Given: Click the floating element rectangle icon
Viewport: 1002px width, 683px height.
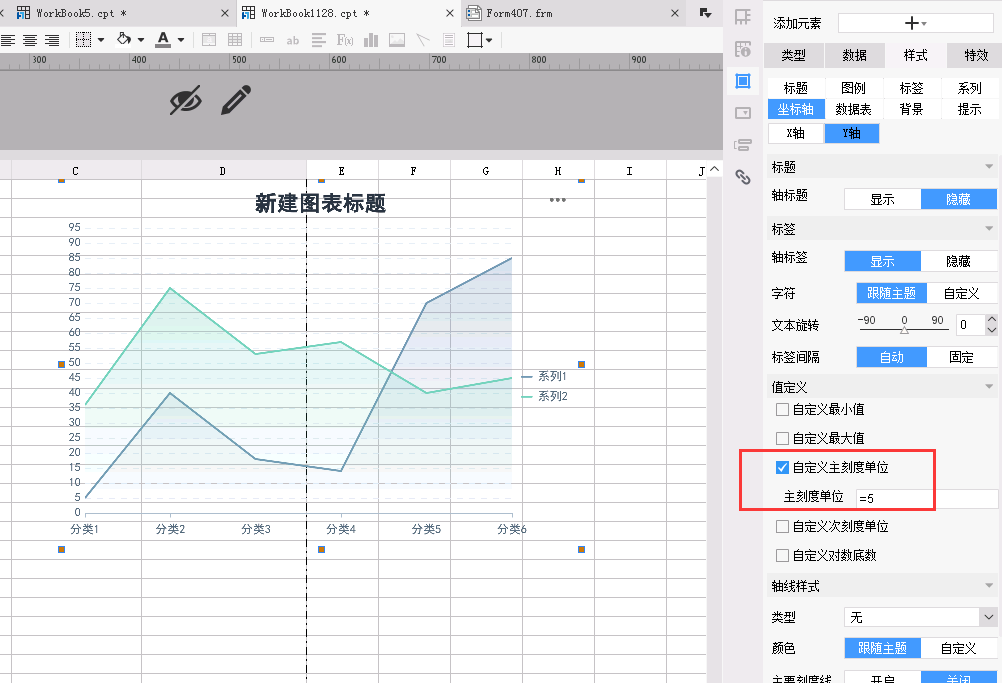Looking at the screenshot, I should [x=475, y=40].
